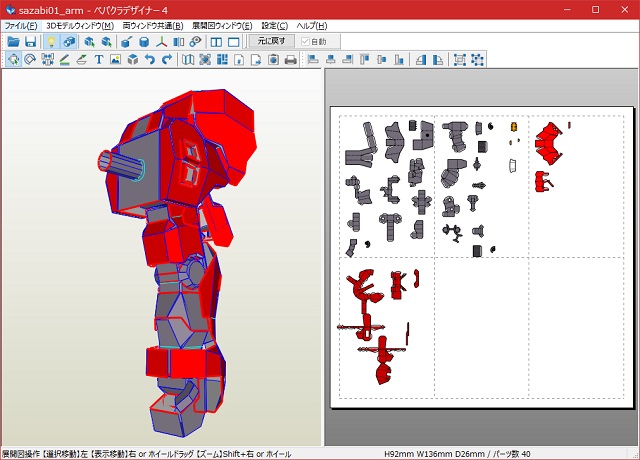
Task: Click the app icon in title bar
Action: (10, 9)
